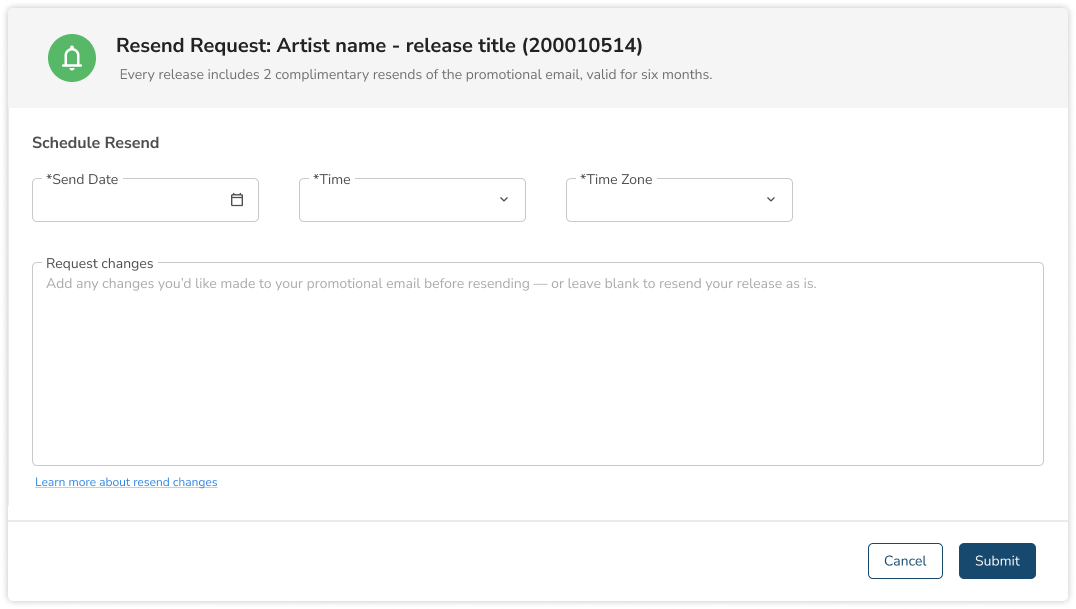Expand the Time Zone dropdown chevron
Image resolution: width=1076 pixels, height=609 pixels.
pyautogui.click(x=771, y=200)
